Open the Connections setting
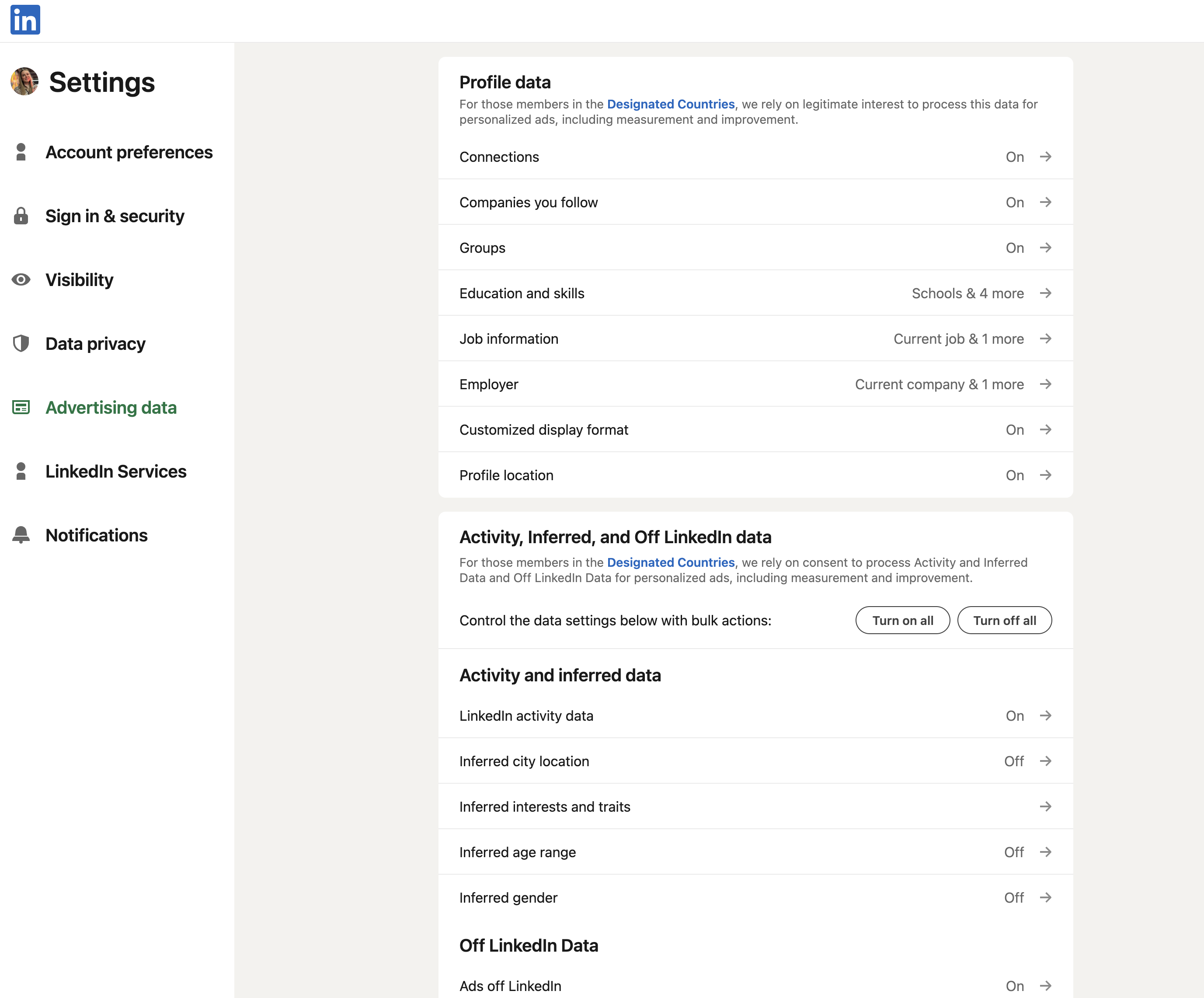Screen dimensions: 1204x998 point(755,157)
